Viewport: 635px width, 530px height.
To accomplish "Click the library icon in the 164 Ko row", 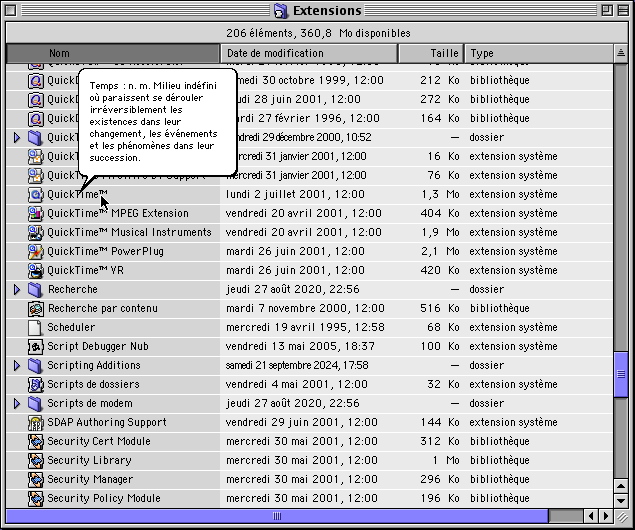I will pos(36,119).
